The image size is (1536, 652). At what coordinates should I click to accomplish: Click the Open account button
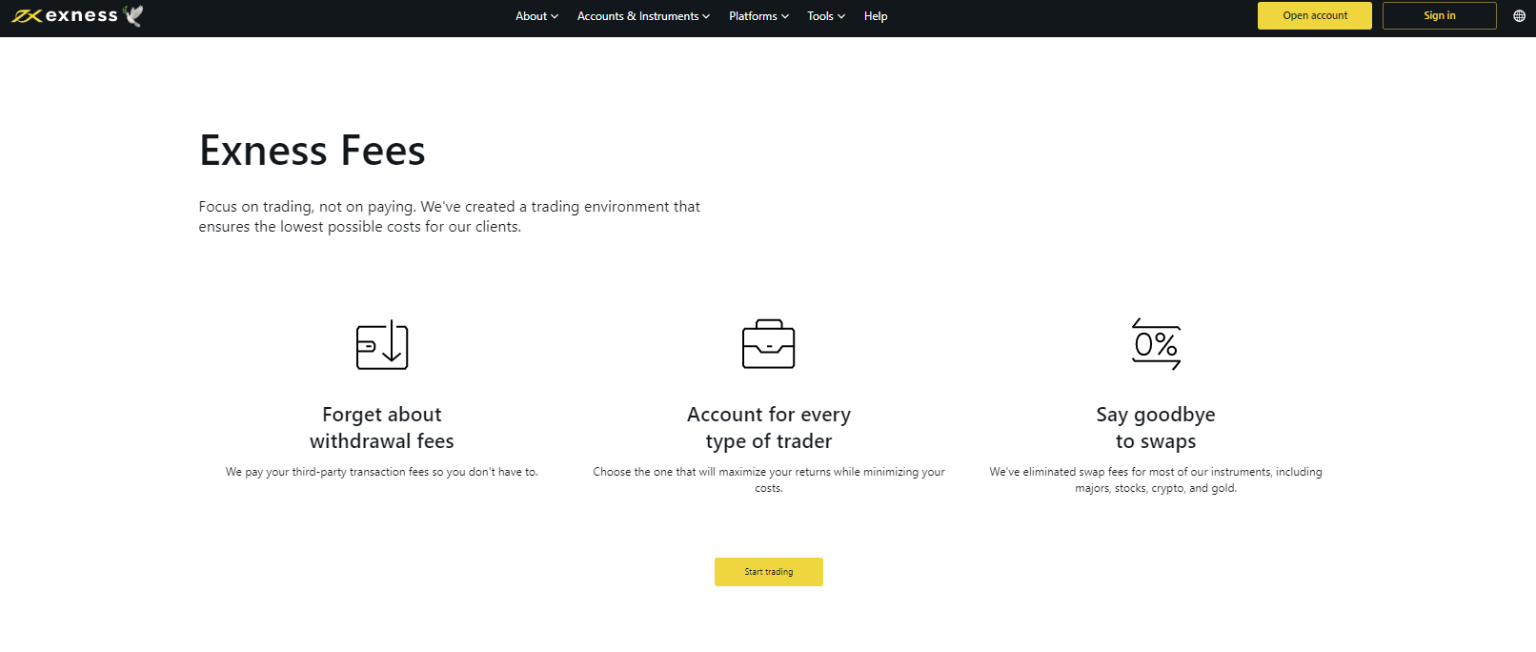coord(1314,16)
